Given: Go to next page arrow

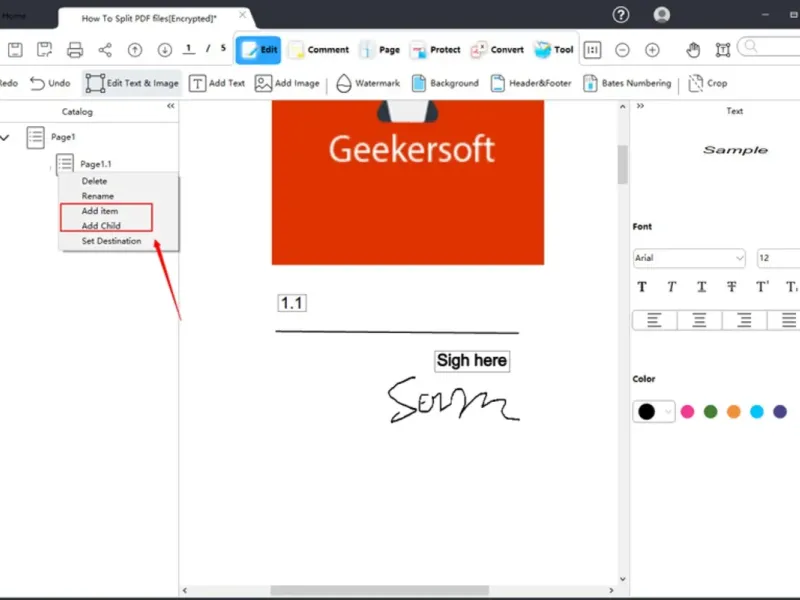Looking at the screenshot, I should [x=164, y=49].
